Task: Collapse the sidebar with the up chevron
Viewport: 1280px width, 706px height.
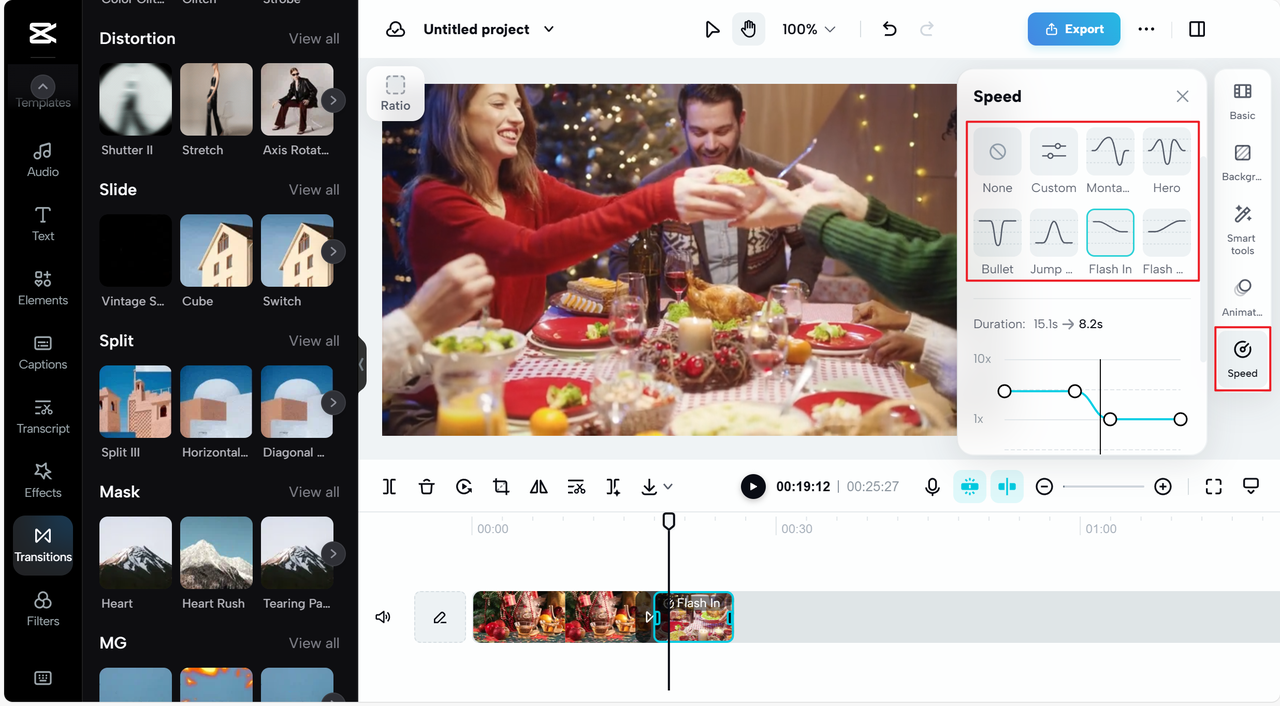Action: point(43,87)
